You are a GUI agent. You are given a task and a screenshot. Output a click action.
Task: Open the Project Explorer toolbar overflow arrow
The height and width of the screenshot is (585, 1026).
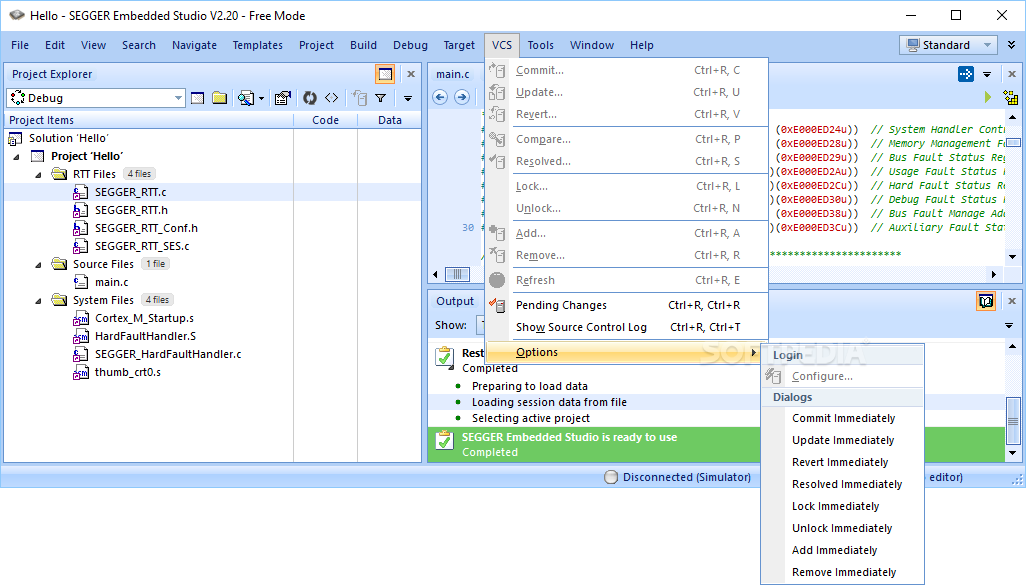[x=408, y=99]
